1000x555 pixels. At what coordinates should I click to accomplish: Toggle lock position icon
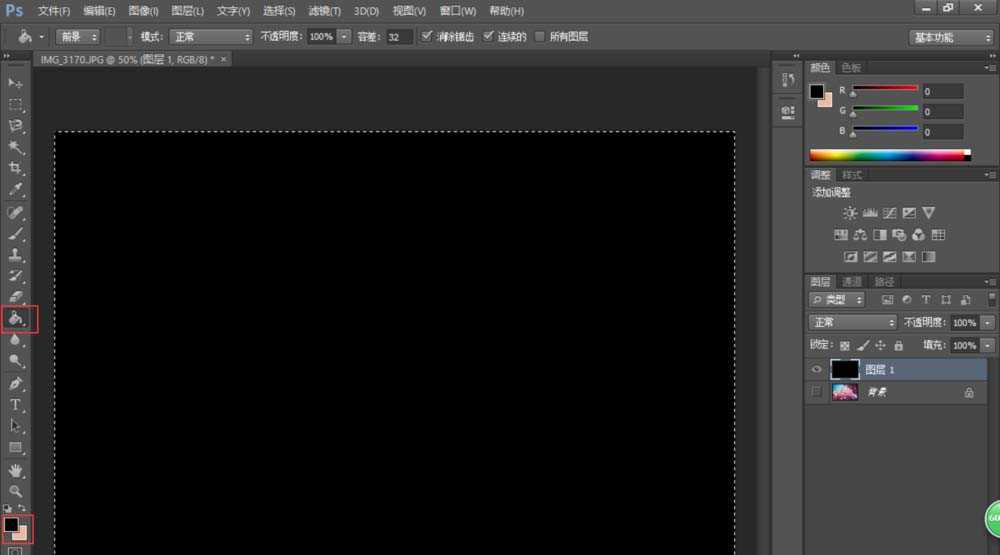pyautogui.click(x=881, y=346)
